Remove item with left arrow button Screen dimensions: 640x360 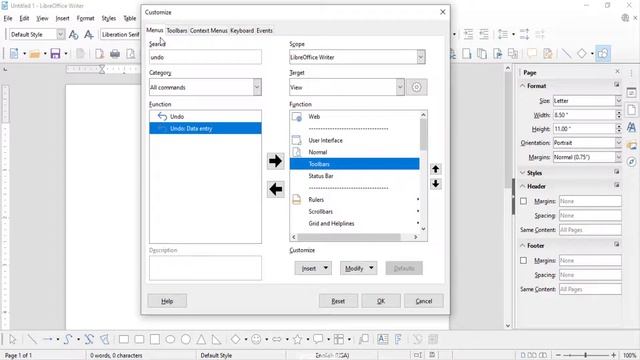(x=276, y=189)
